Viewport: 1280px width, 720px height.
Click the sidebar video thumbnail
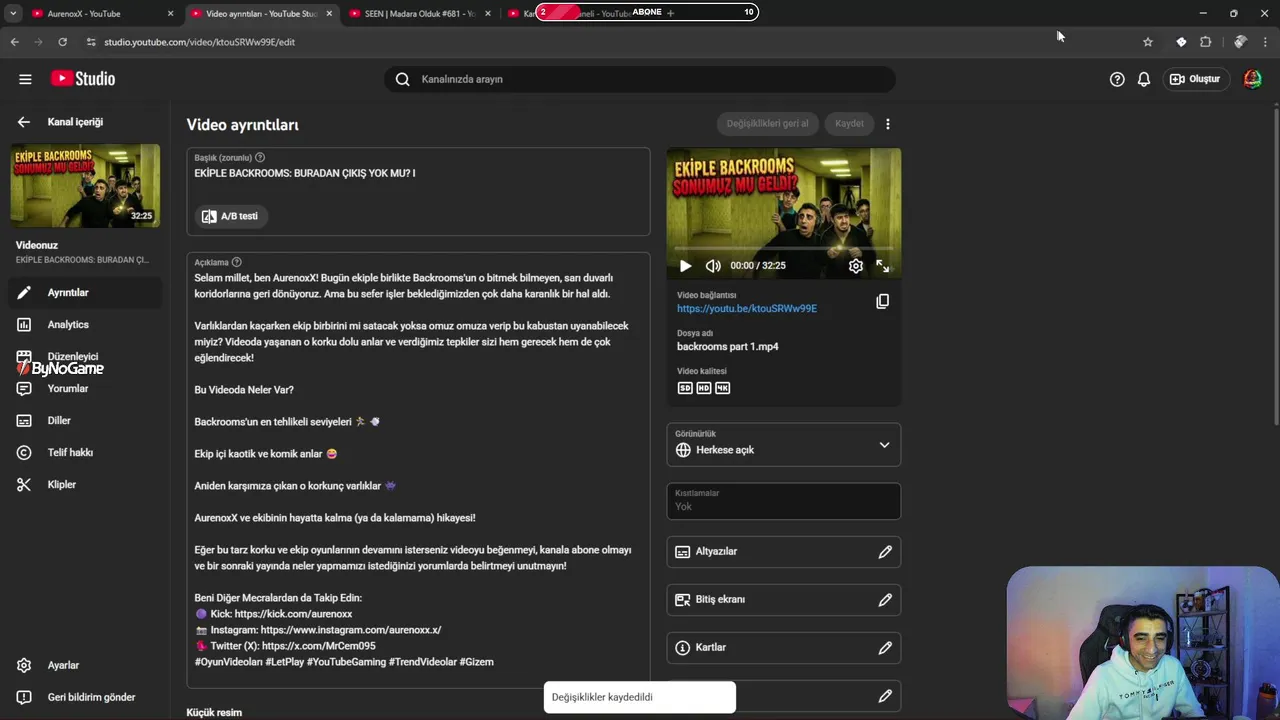85,186
